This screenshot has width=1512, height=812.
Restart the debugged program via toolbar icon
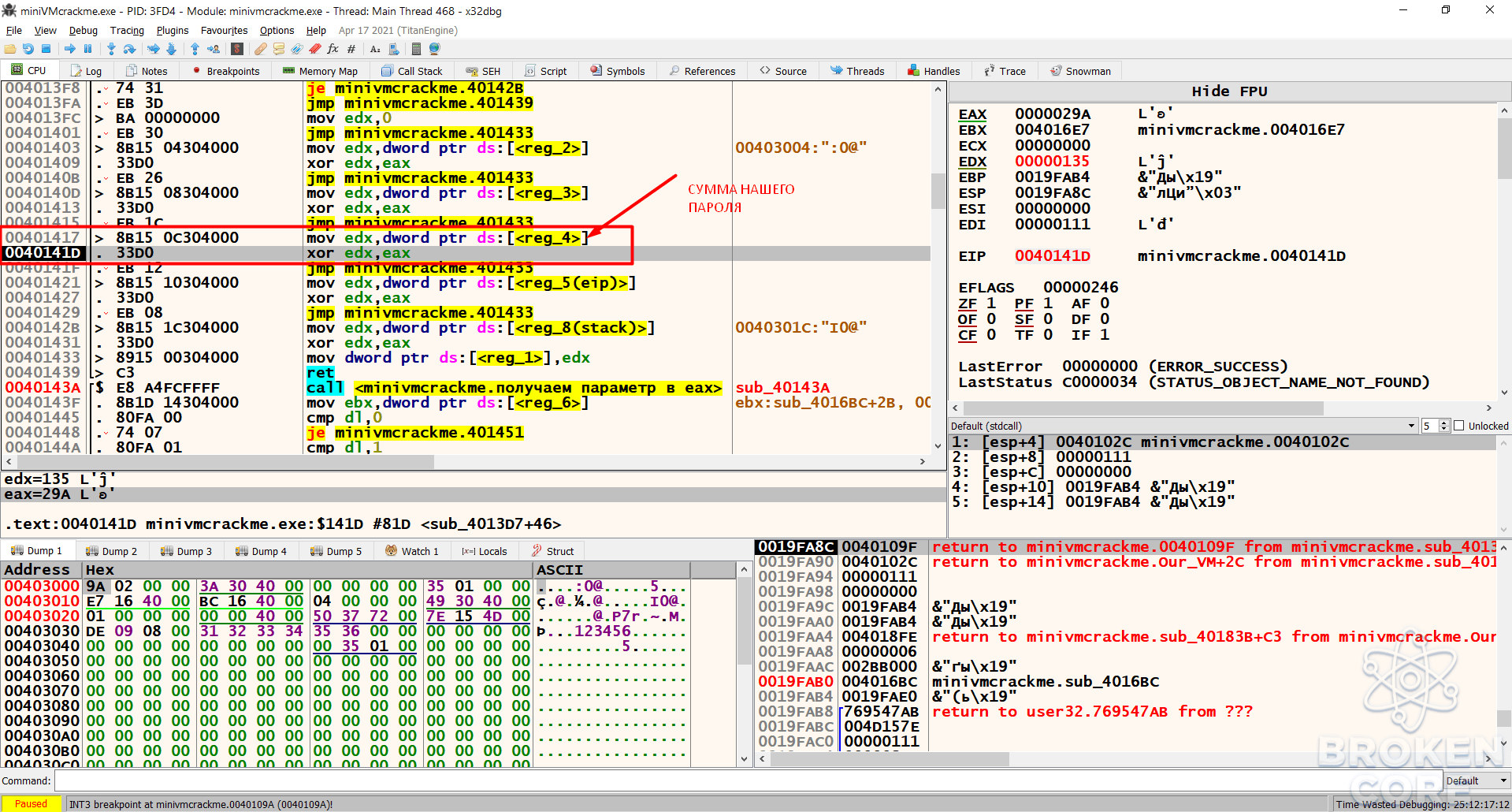coord(28,49)
